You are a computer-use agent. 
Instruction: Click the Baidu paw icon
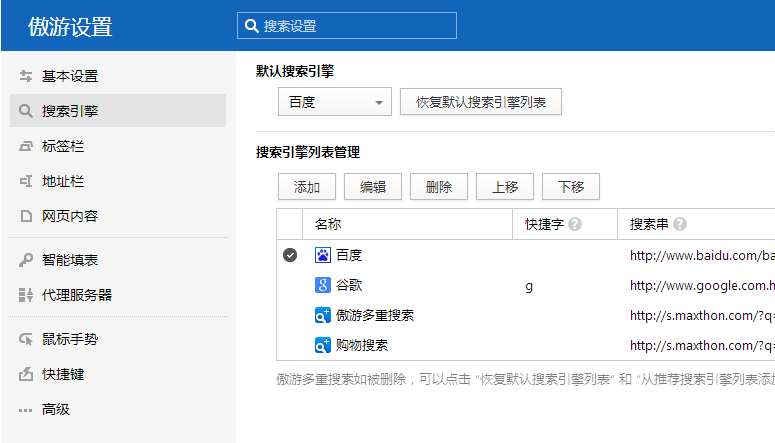323,255
